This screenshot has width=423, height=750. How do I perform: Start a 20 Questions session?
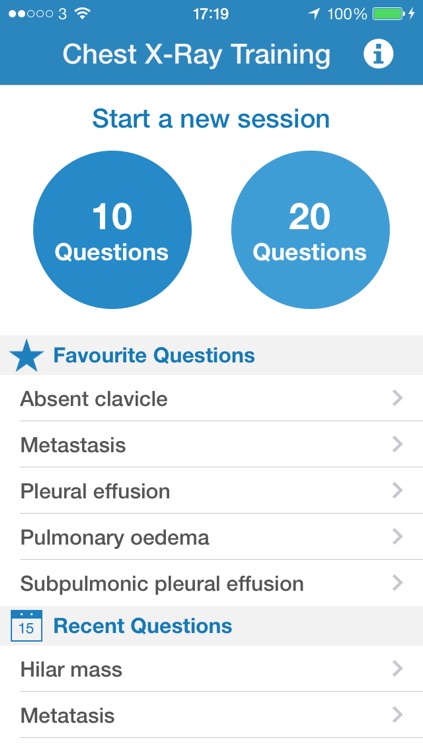pyautogui.click(x=310, y=230)
